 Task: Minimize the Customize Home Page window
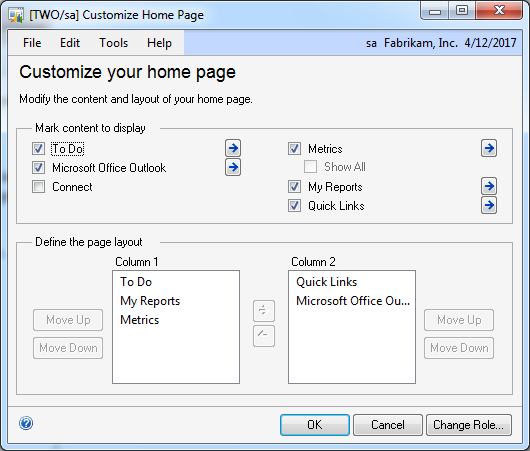435,11
